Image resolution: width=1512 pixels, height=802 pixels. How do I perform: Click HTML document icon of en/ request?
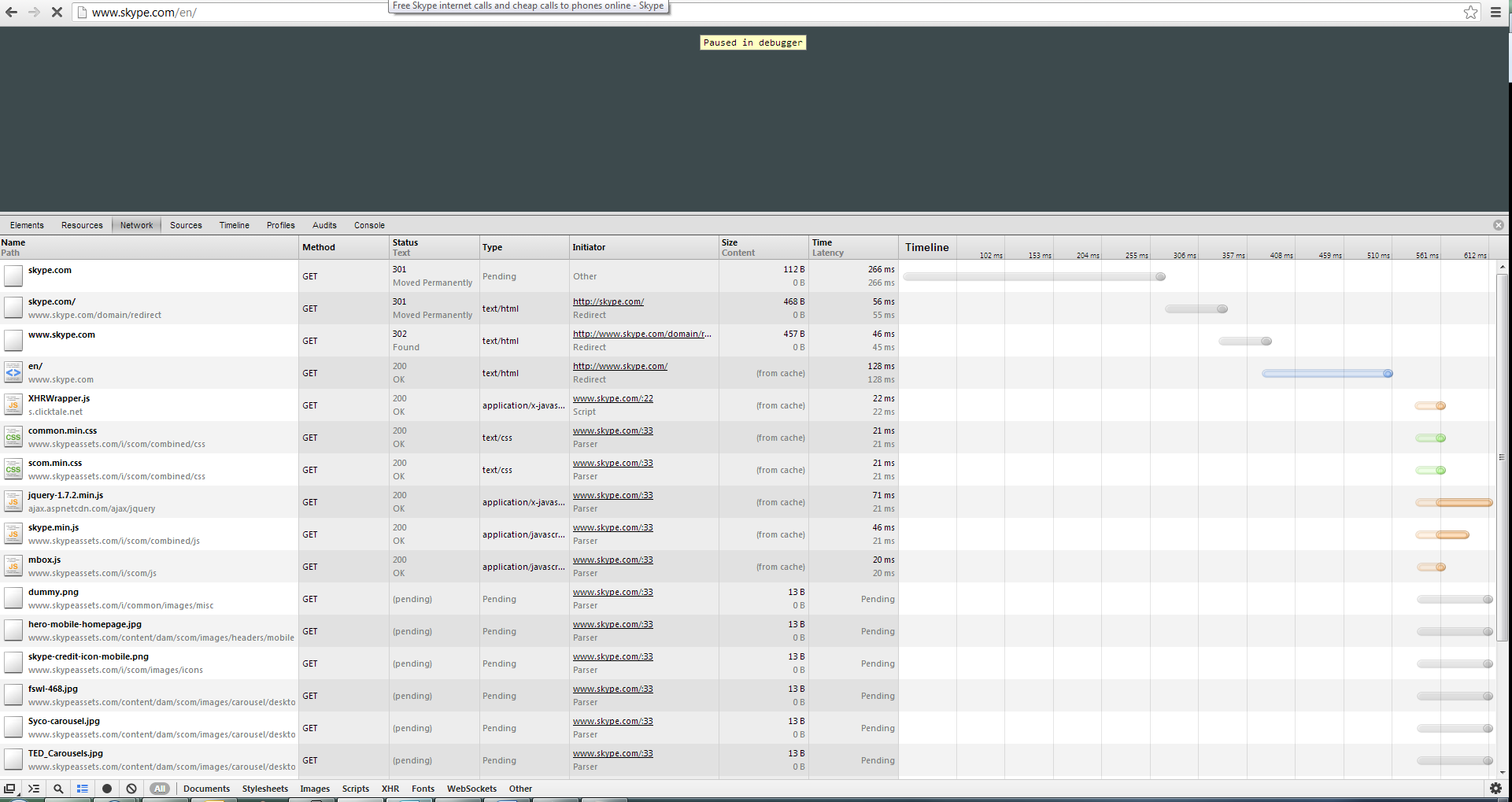coord(13,373)
